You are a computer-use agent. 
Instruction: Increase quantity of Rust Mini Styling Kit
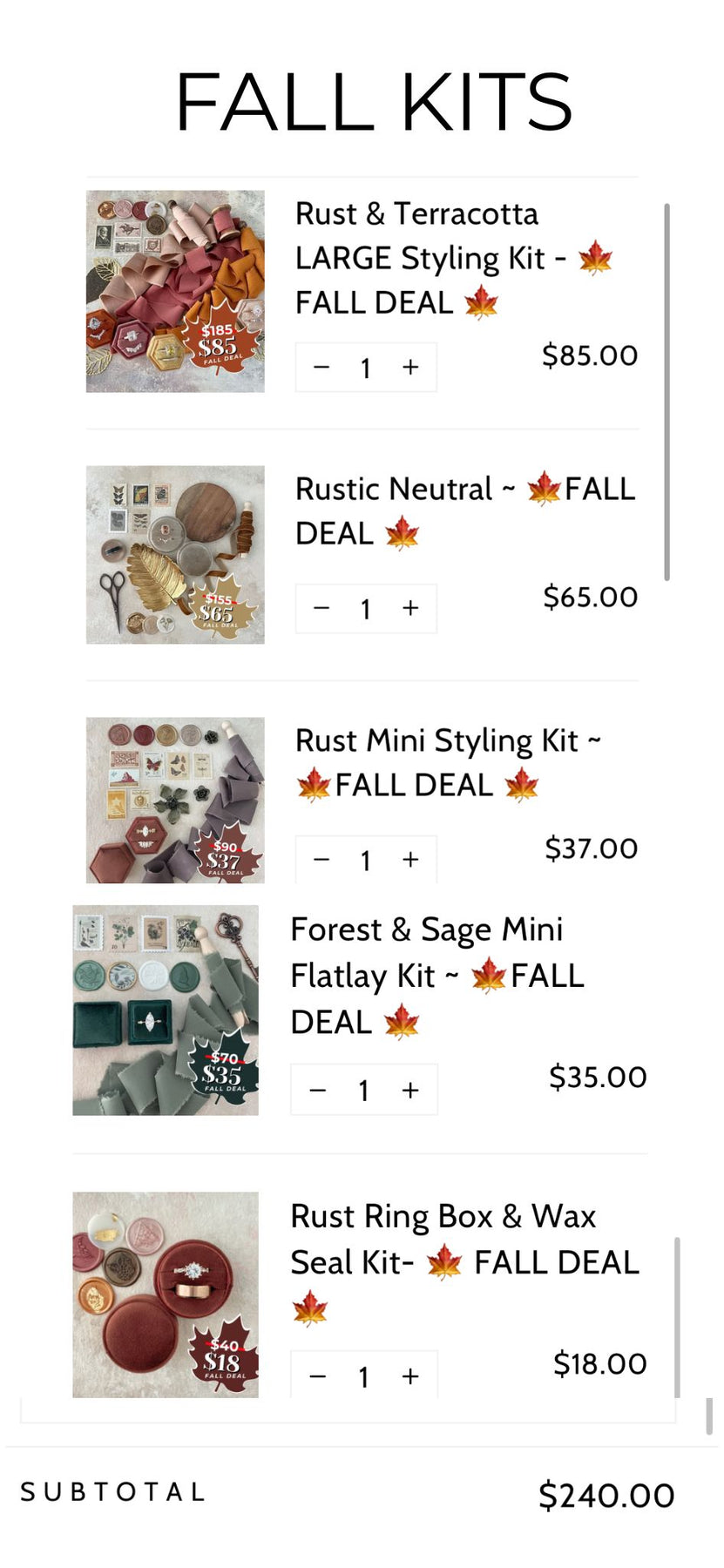click(x=410, y=860)
